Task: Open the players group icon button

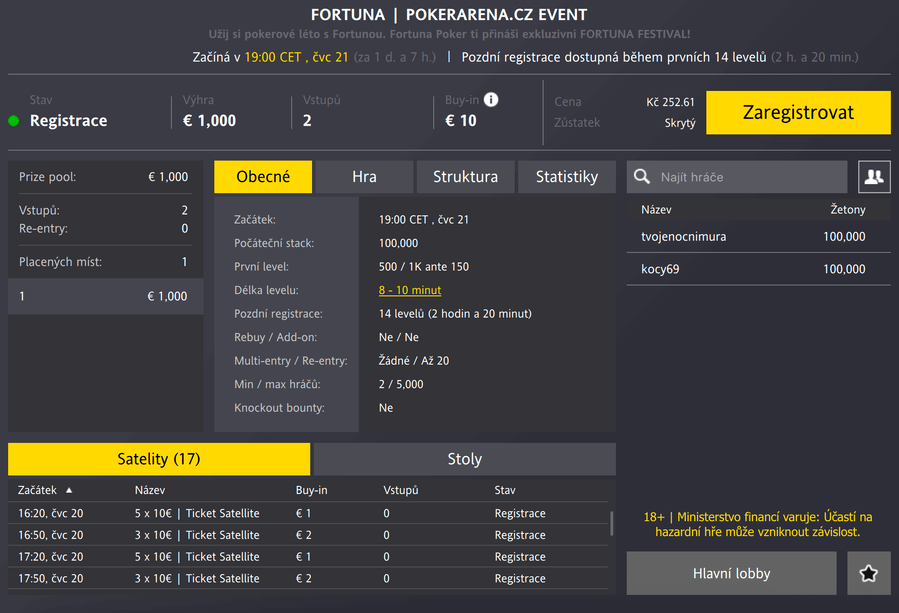Action: coord(874,177)
